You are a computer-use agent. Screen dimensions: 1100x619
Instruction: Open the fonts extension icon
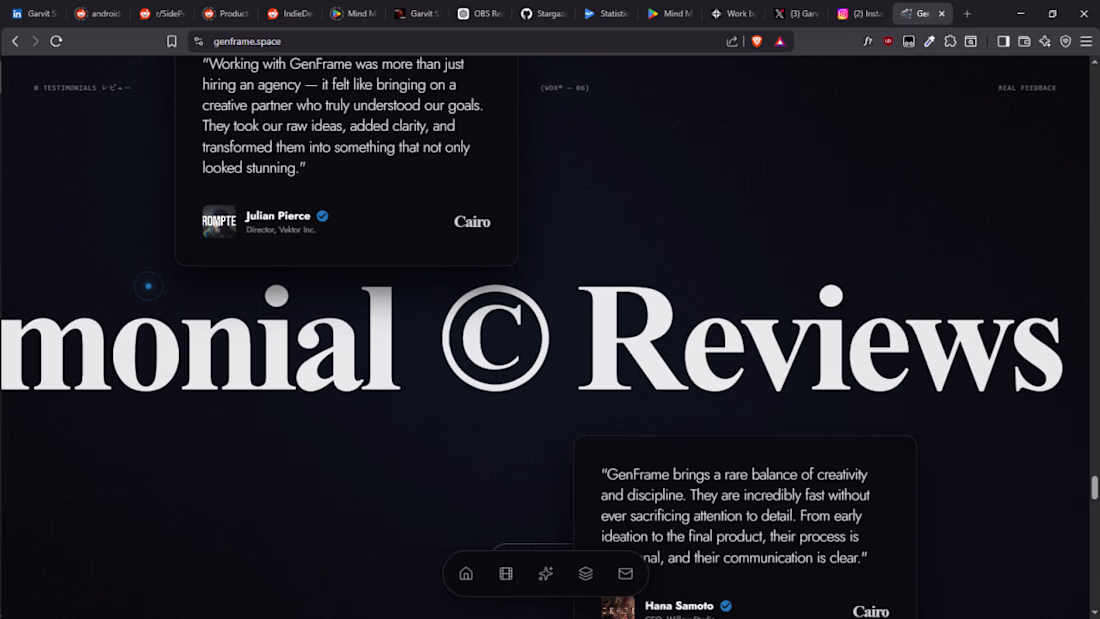click(x=868, y=41)
